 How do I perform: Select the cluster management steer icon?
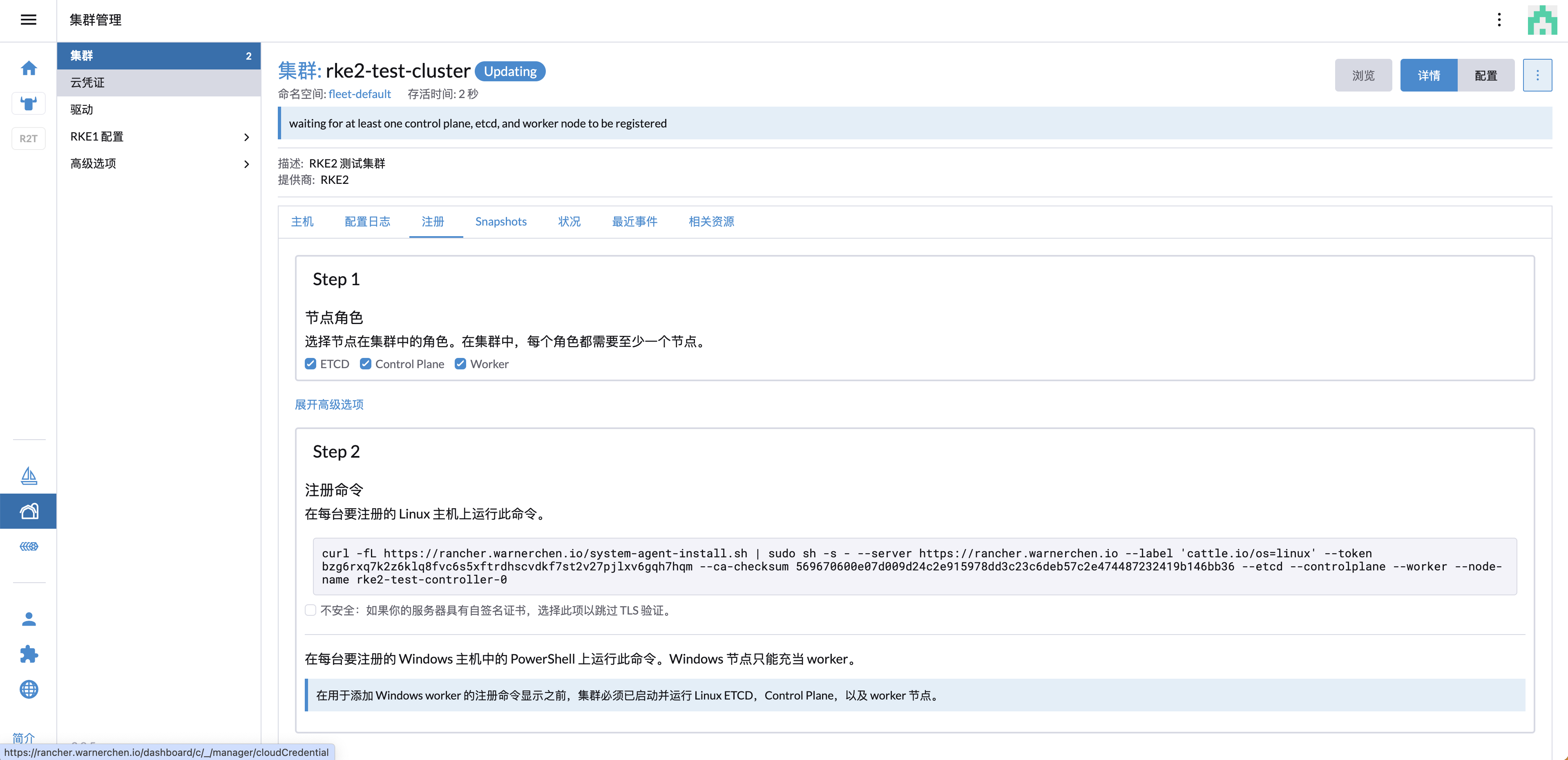[29, 103]
